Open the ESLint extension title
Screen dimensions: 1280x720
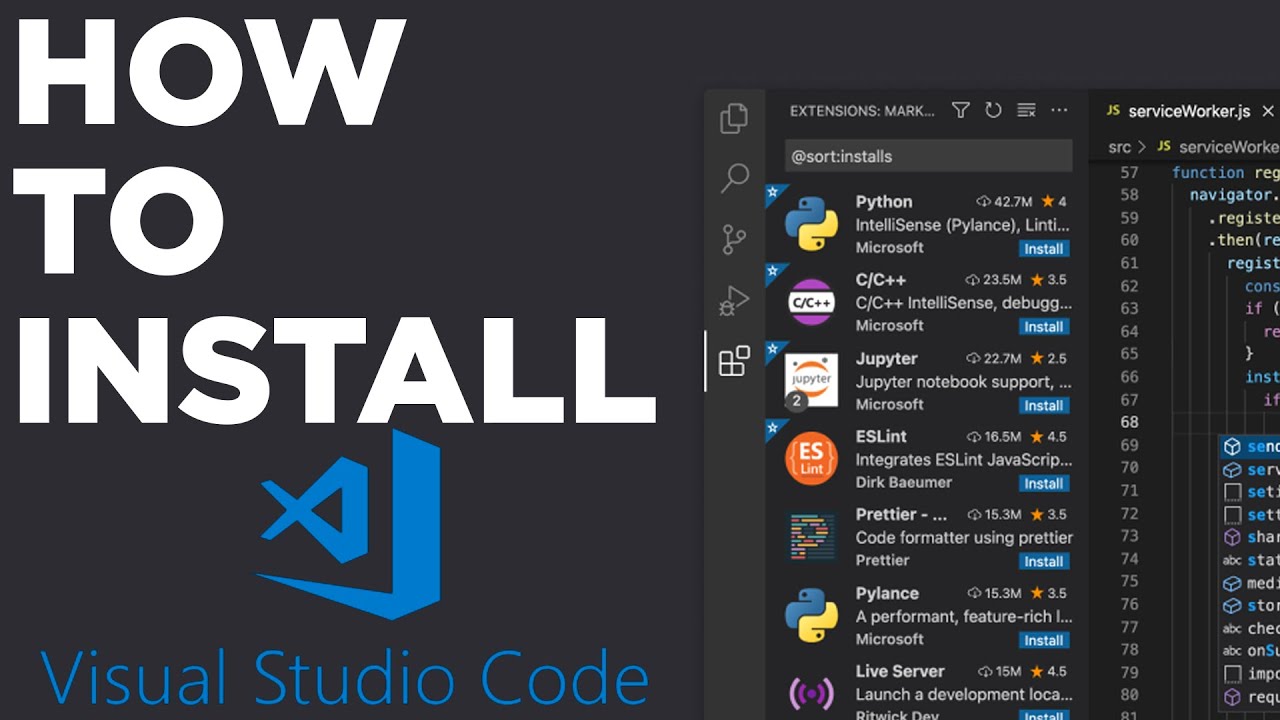point(881,436)
